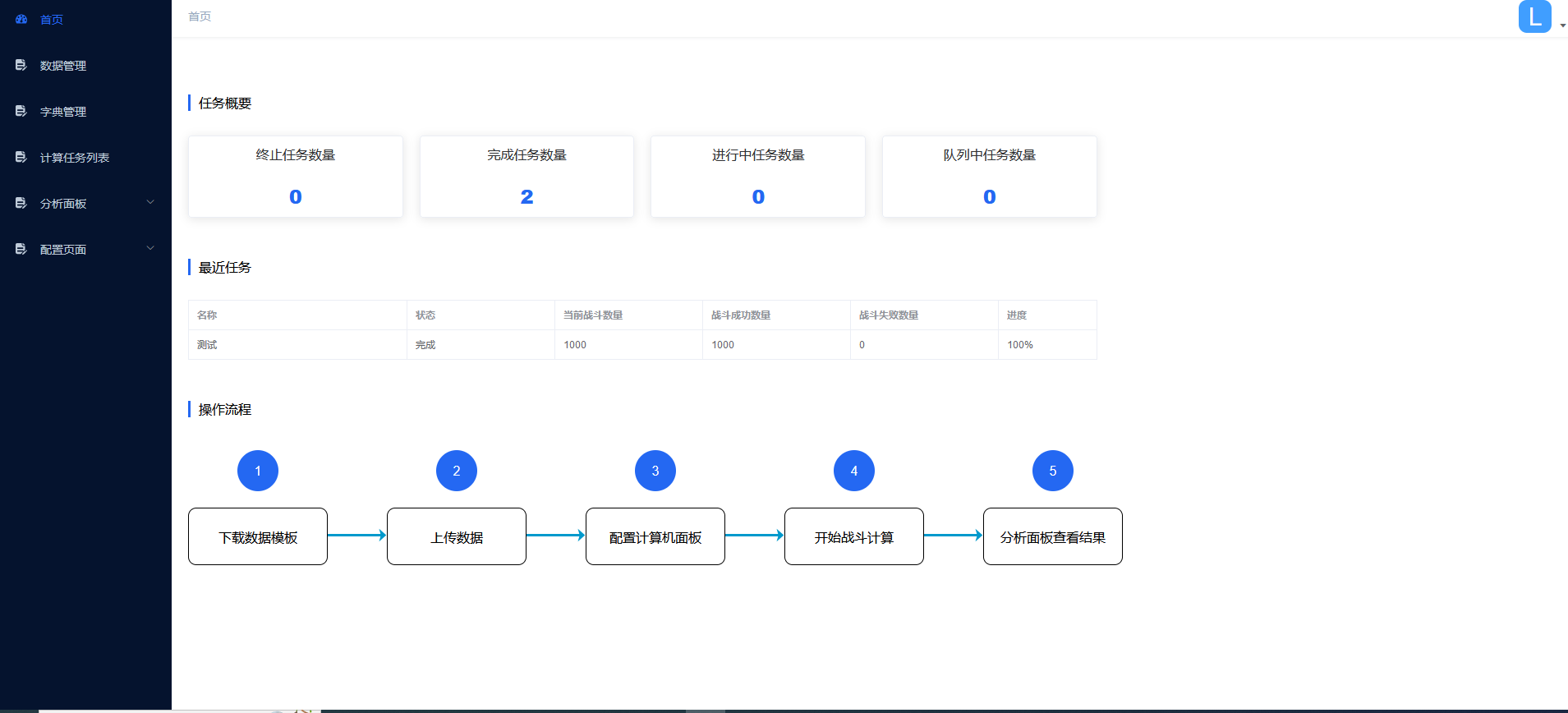Image resolution: width=1568 pixels, height=713 pixels.
Task: Click the 队列中任务数量 card
Action: coord(990,177)
